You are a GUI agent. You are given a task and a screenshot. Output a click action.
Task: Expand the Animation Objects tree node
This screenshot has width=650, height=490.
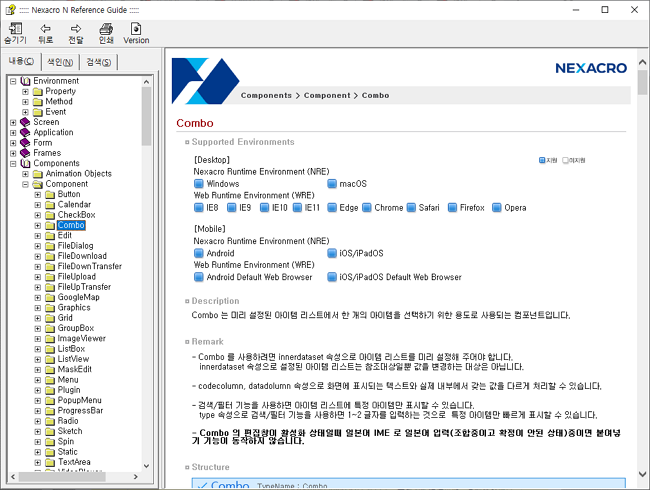click(x=25, y=173)
